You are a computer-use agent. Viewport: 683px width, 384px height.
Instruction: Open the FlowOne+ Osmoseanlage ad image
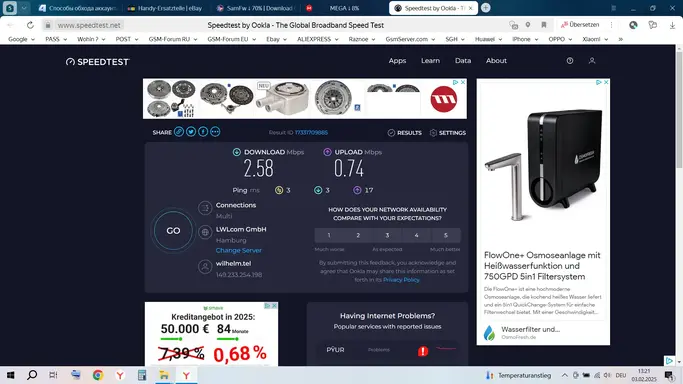tap(543, 165)
